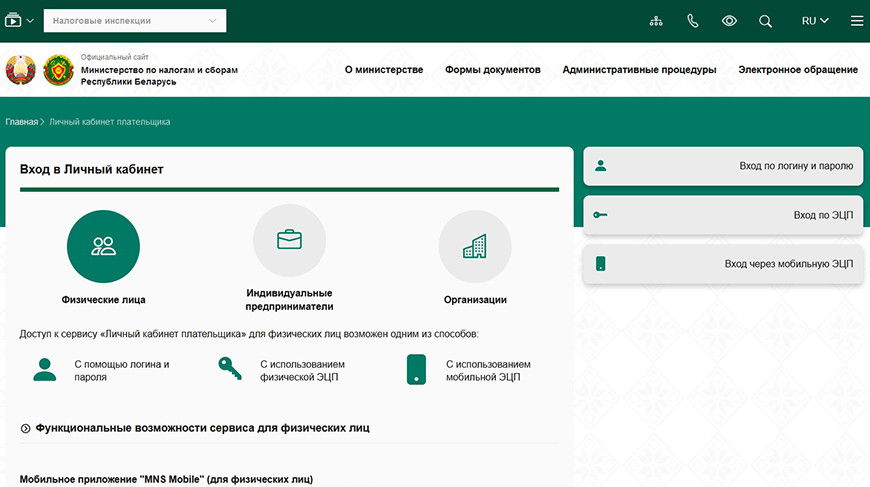The width and height of the screenshot is (870, 487).
Task: Click the Вход по ЭЦП button
Action: [723, 215]
